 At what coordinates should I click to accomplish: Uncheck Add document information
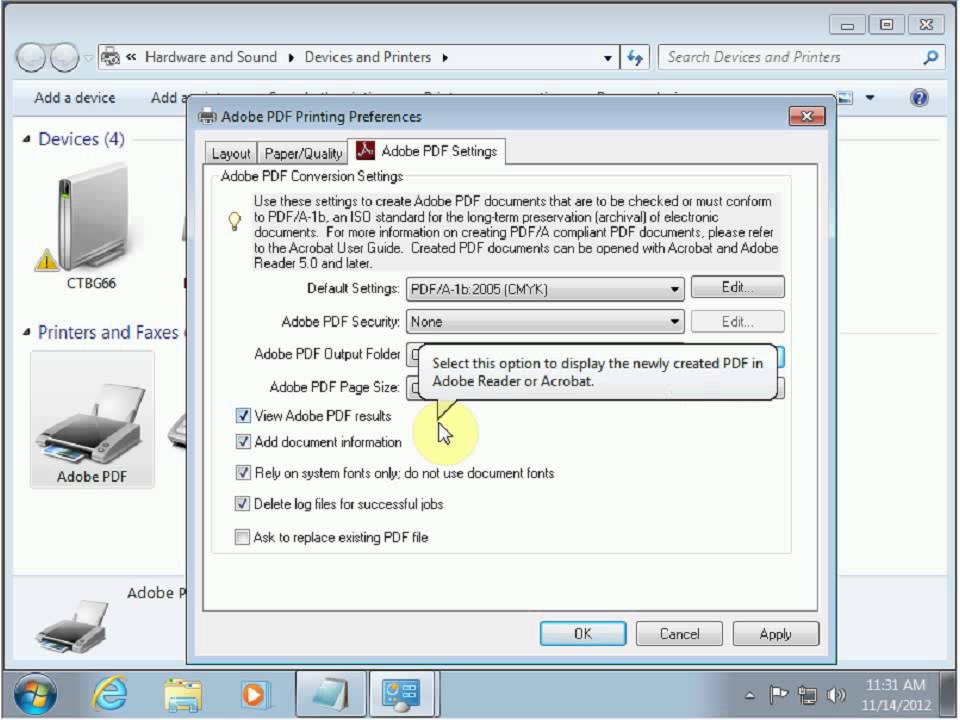[243, 441]
